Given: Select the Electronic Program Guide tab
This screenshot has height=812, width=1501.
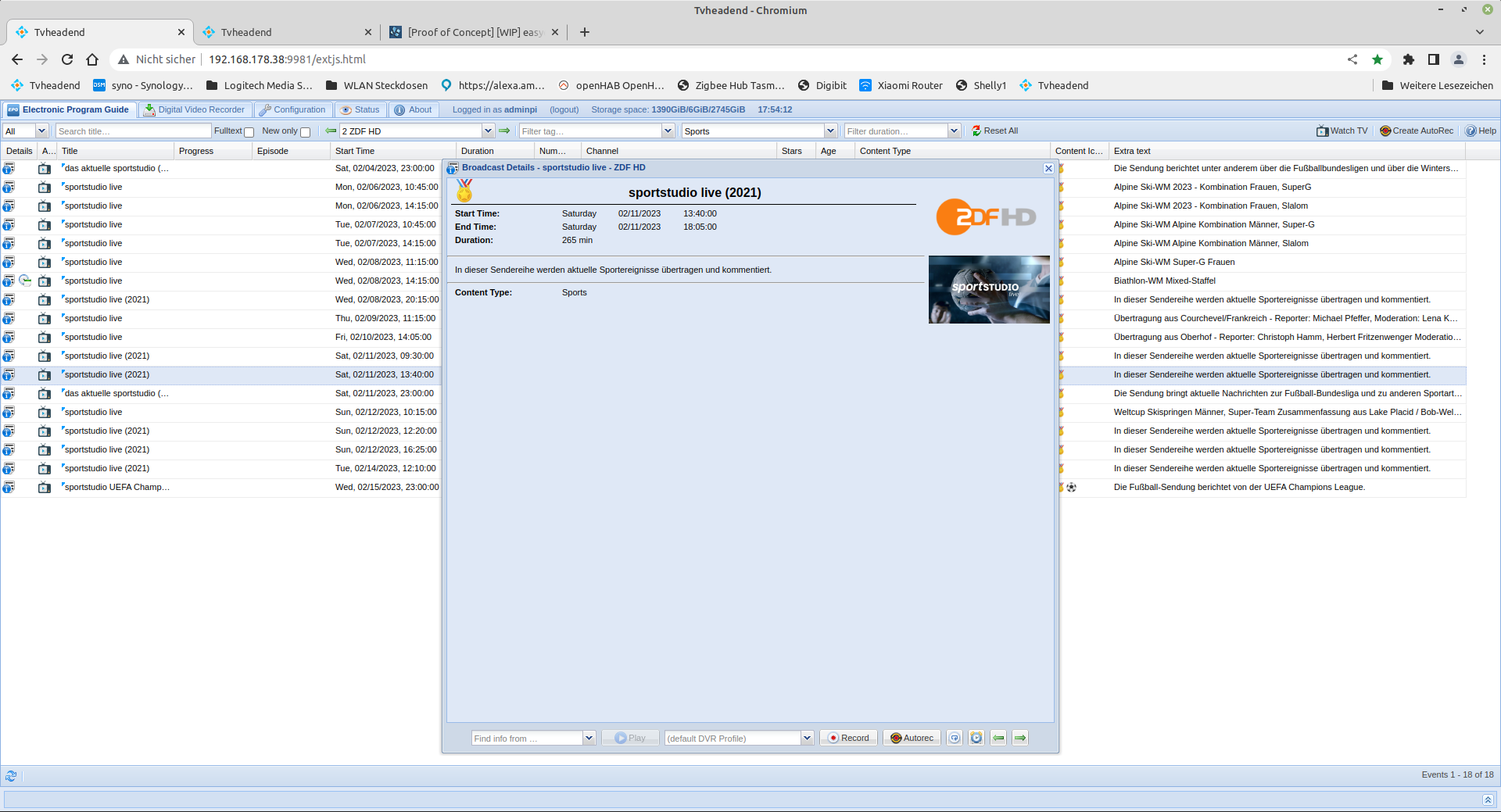Looking at the screenshot, I should pos(69,110).
